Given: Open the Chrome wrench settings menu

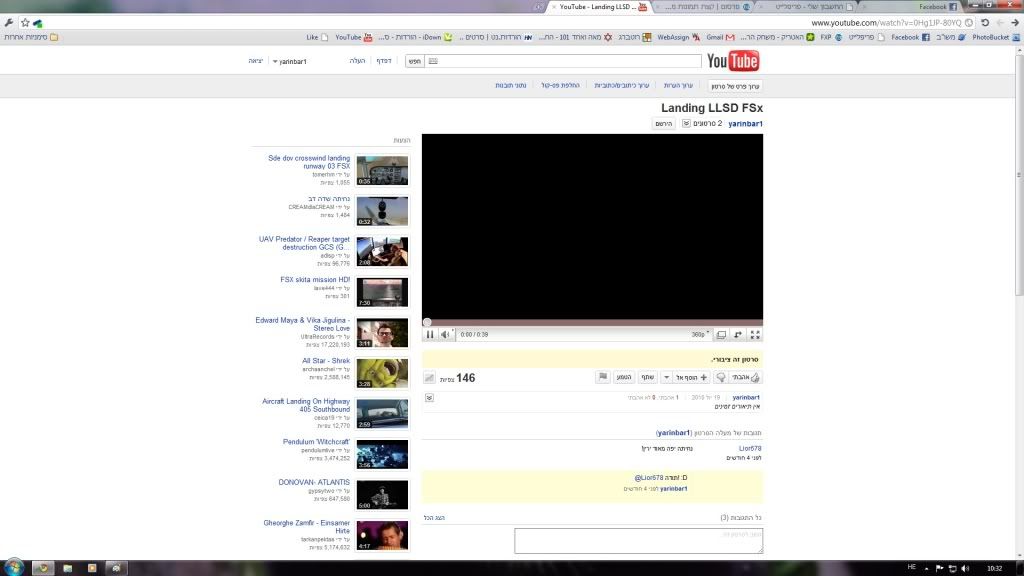Looking at the screenshot, I should pyautogui.click(x=8, y=23).
